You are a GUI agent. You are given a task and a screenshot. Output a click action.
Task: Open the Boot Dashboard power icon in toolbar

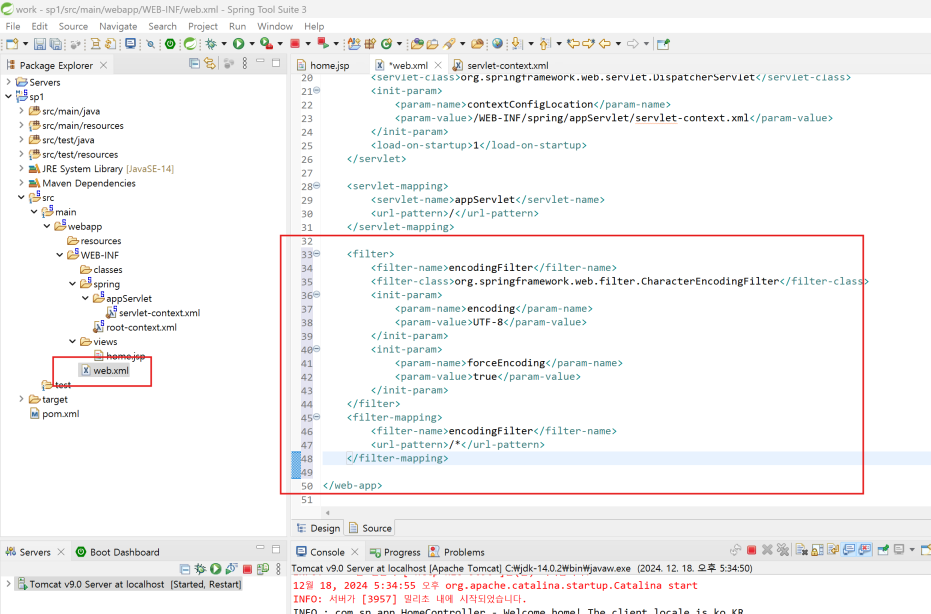coord(170,44)
